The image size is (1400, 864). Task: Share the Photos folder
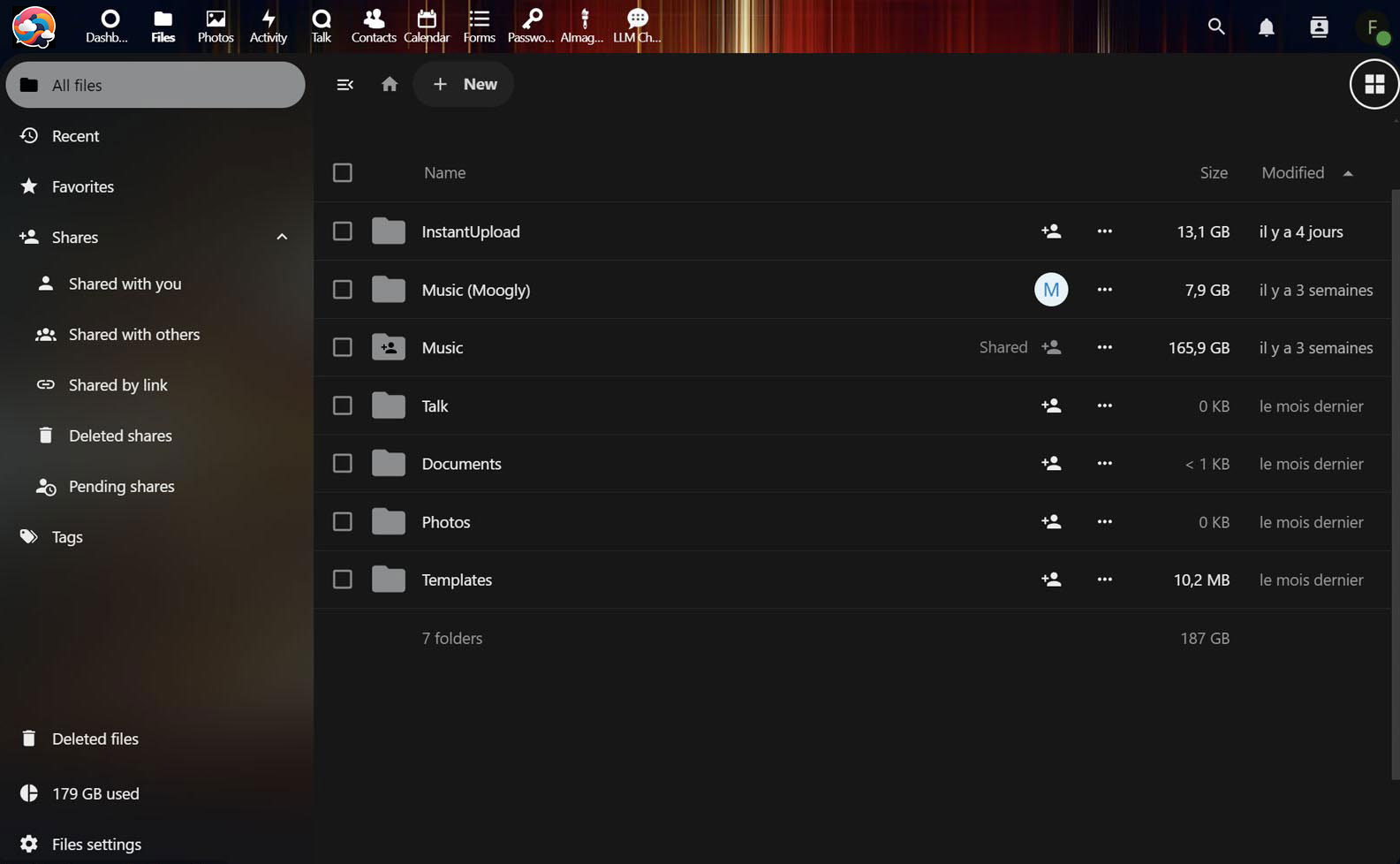(1051, 522)
